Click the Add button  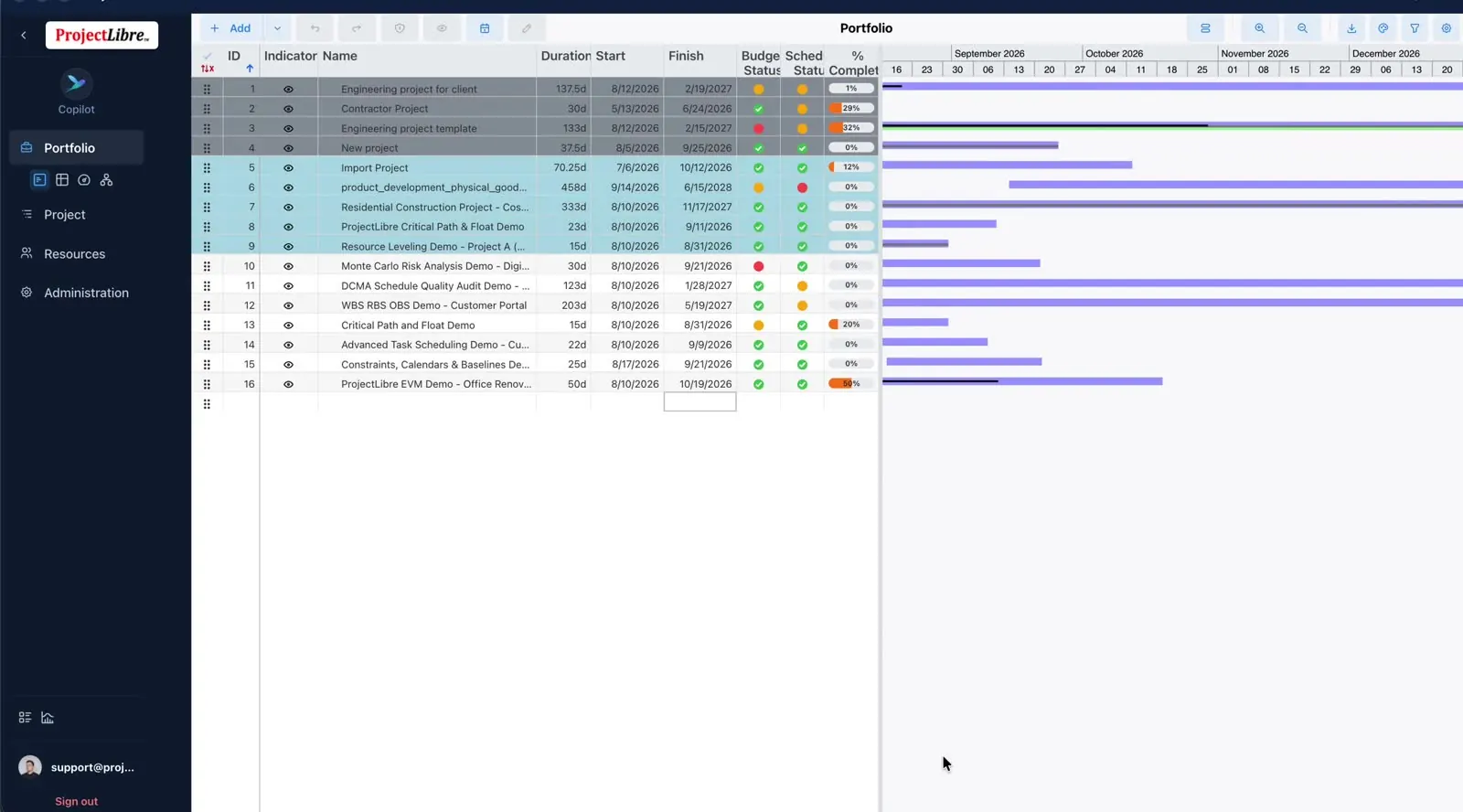click(230, 28)
